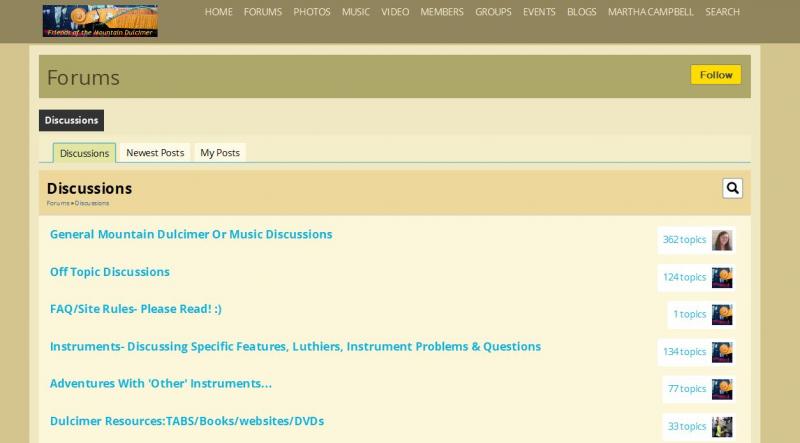This screenshot has width=800, height=443.
Task: Open Instruments- Discussing Specific Features forum
Action: (295, 347)
